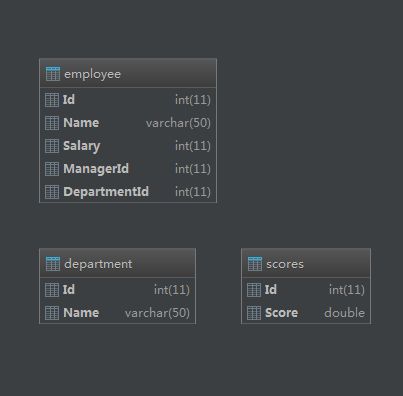This screenshot has height=396, width=403.
Task: Click the column icon beside employee Salary
Action: (52, 146)
